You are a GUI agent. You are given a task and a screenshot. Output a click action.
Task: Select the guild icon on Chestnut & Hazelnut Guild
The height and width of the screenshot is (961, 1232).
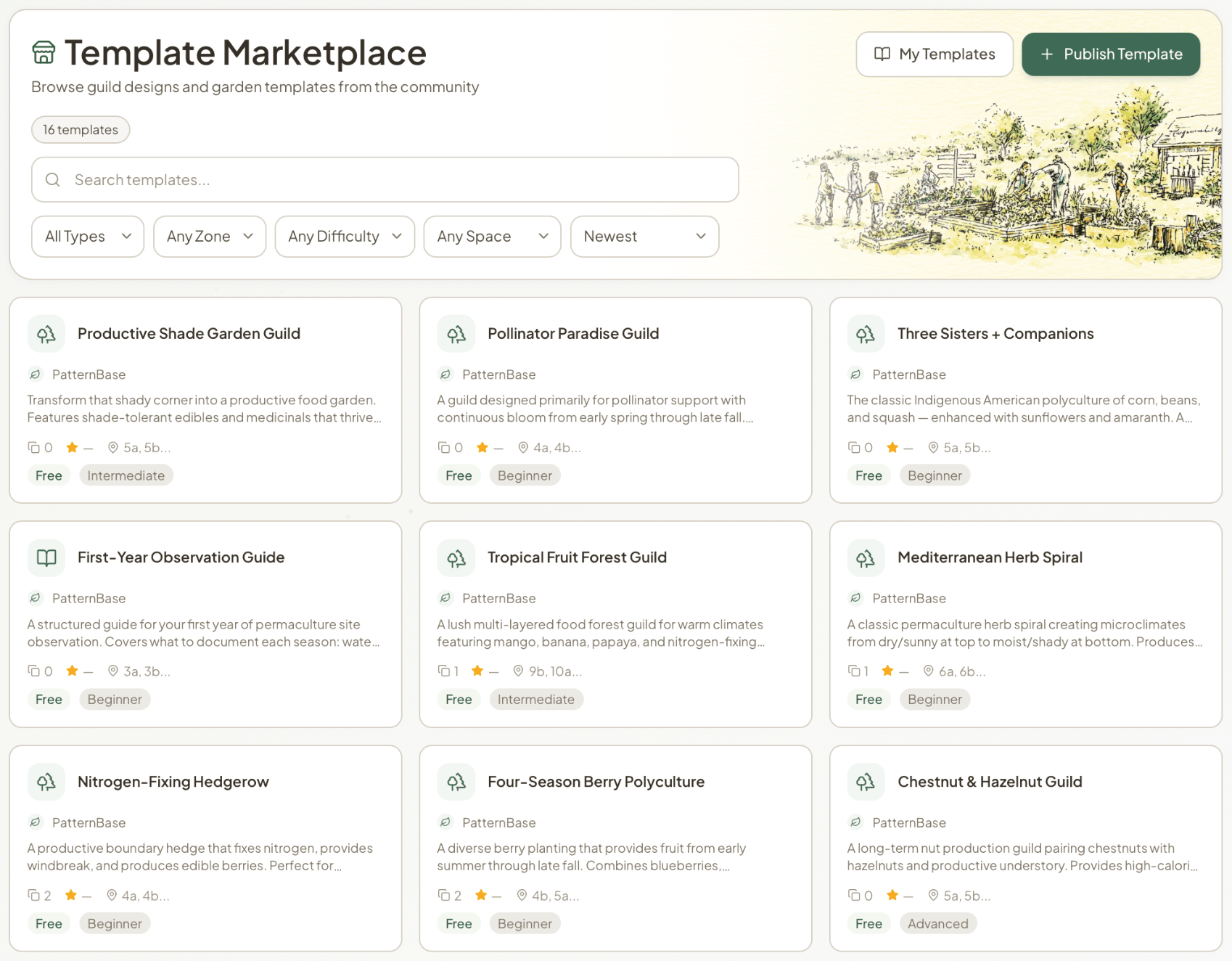pyautogui.click(x=866, y=782)
